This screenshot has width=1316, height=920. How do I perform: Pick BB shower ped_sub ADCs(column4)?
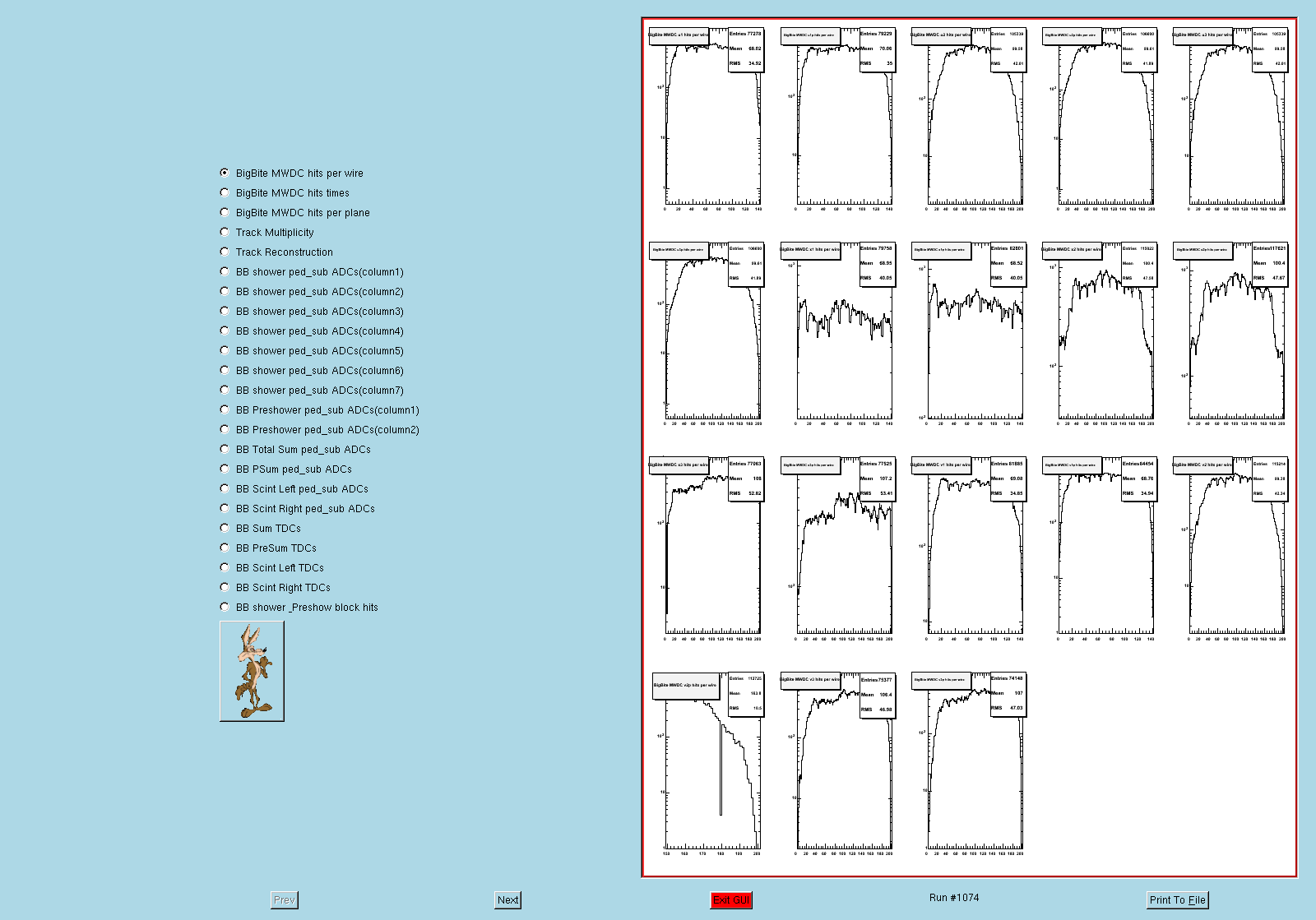click(312, 331)
